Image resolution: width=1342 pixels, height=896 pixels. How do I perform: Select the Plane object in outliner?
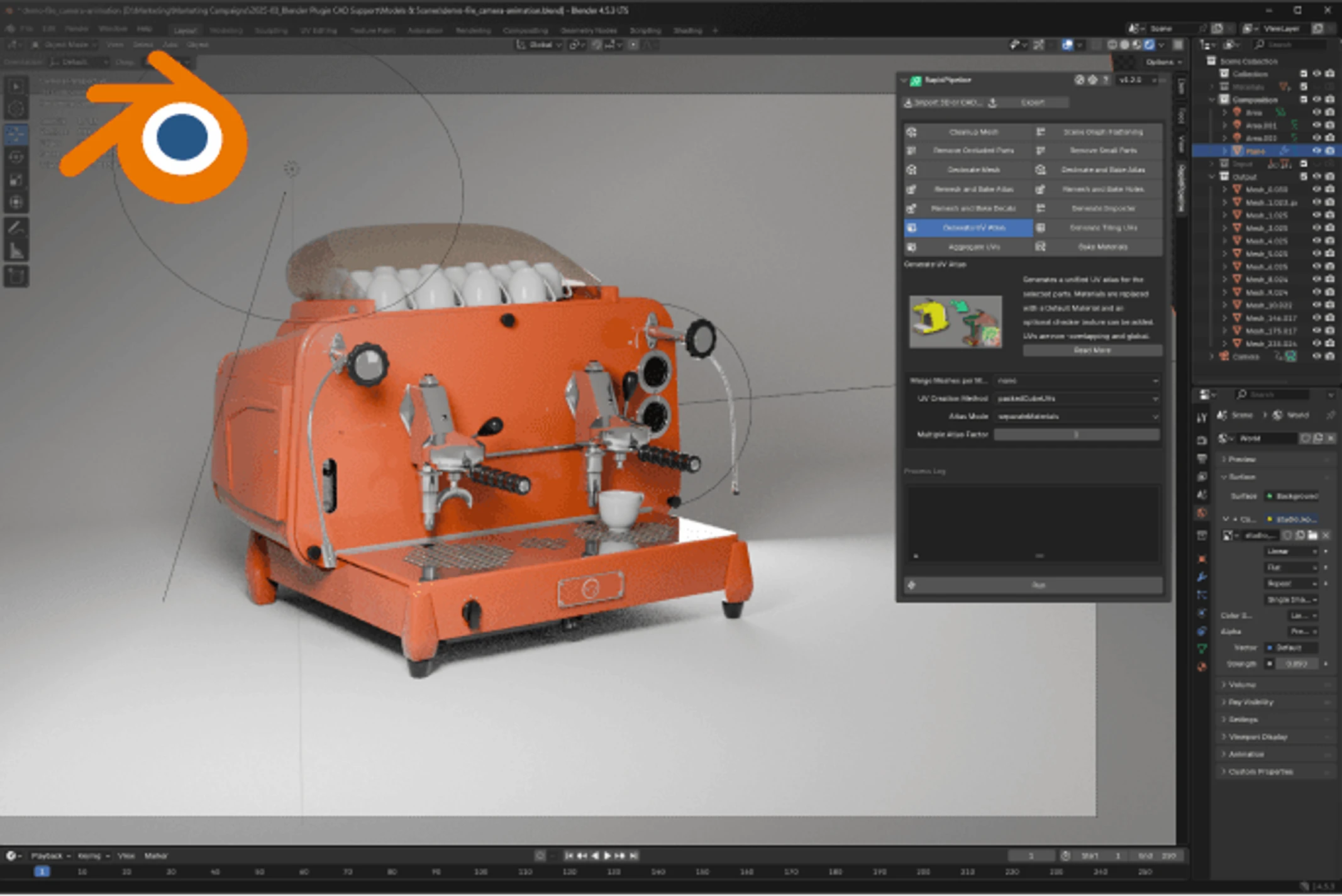1255,151
